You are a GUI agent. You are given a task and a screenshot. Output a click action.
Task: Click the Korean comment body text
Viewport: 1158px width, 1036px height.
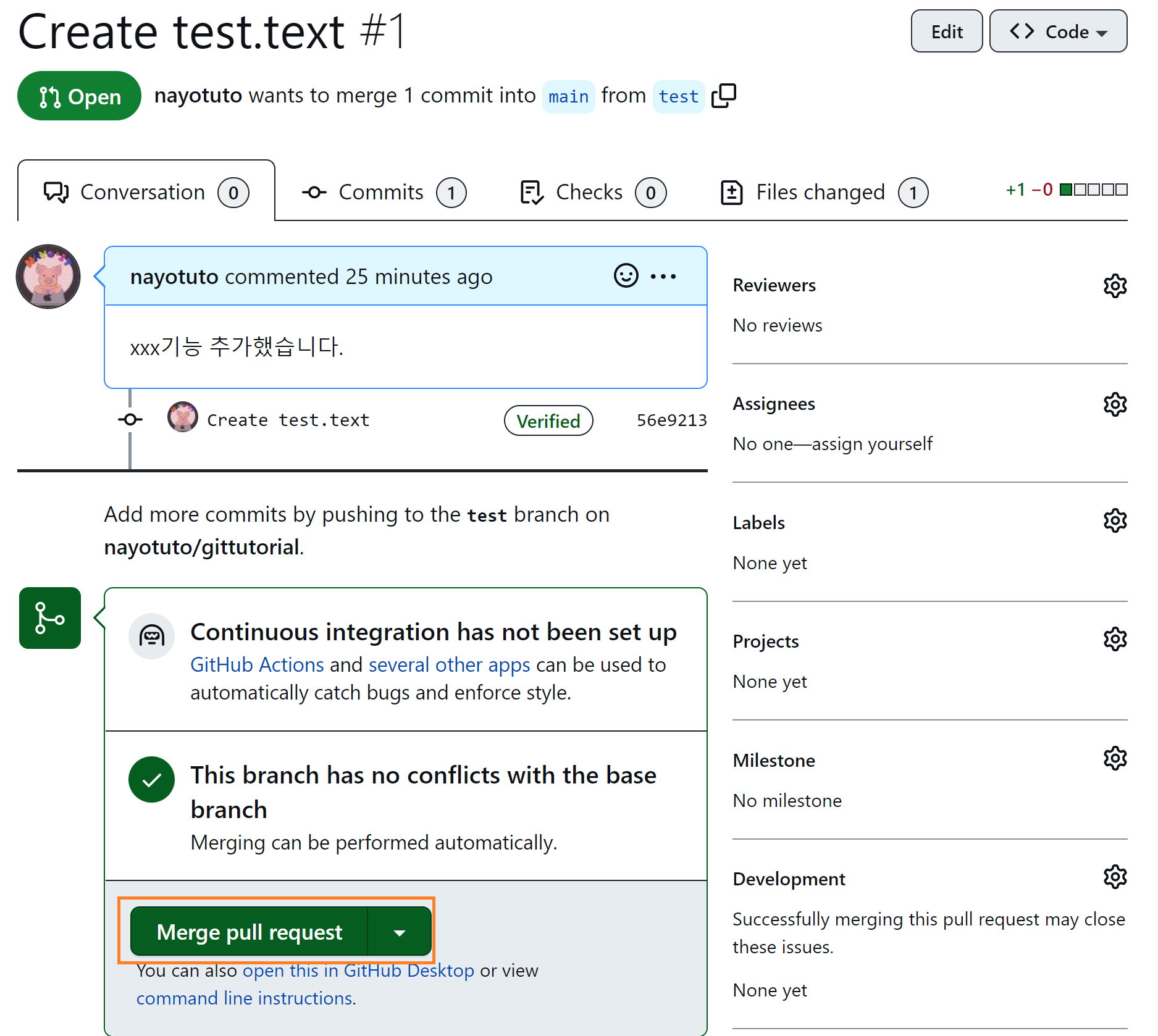click(237, 346)
